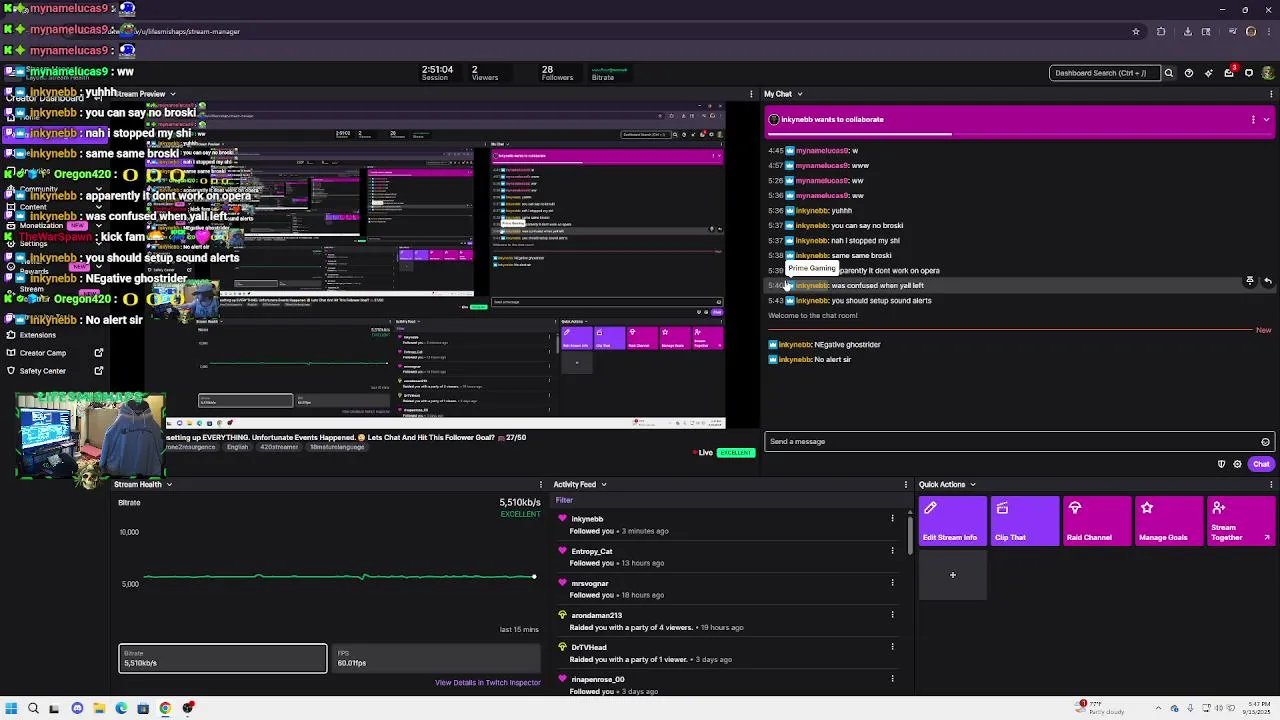Open collaboration request three-dot options
The height and width of the screenshot is (720, 1280).
1253,120
